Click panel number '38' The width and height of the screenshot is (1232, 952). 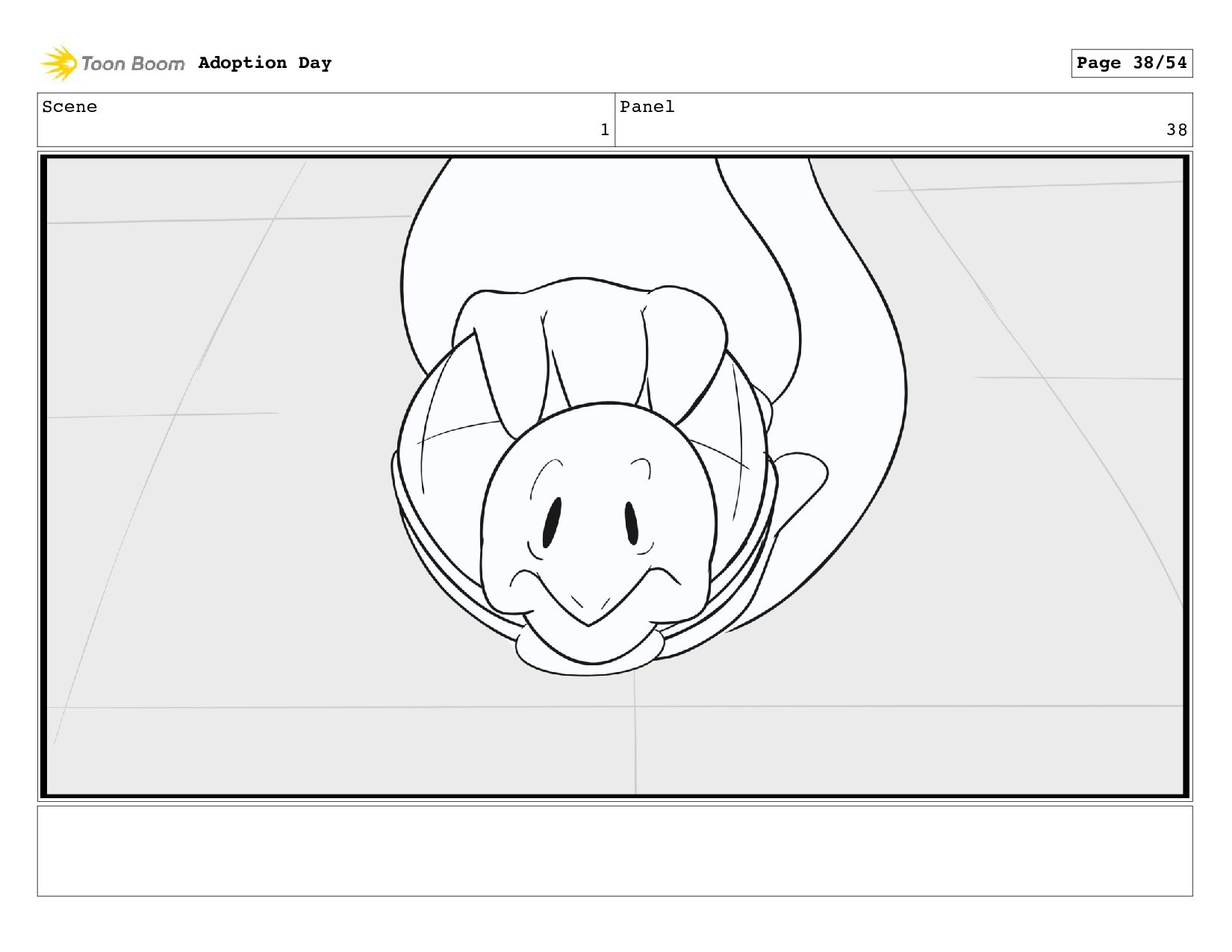click(1177, 130)
